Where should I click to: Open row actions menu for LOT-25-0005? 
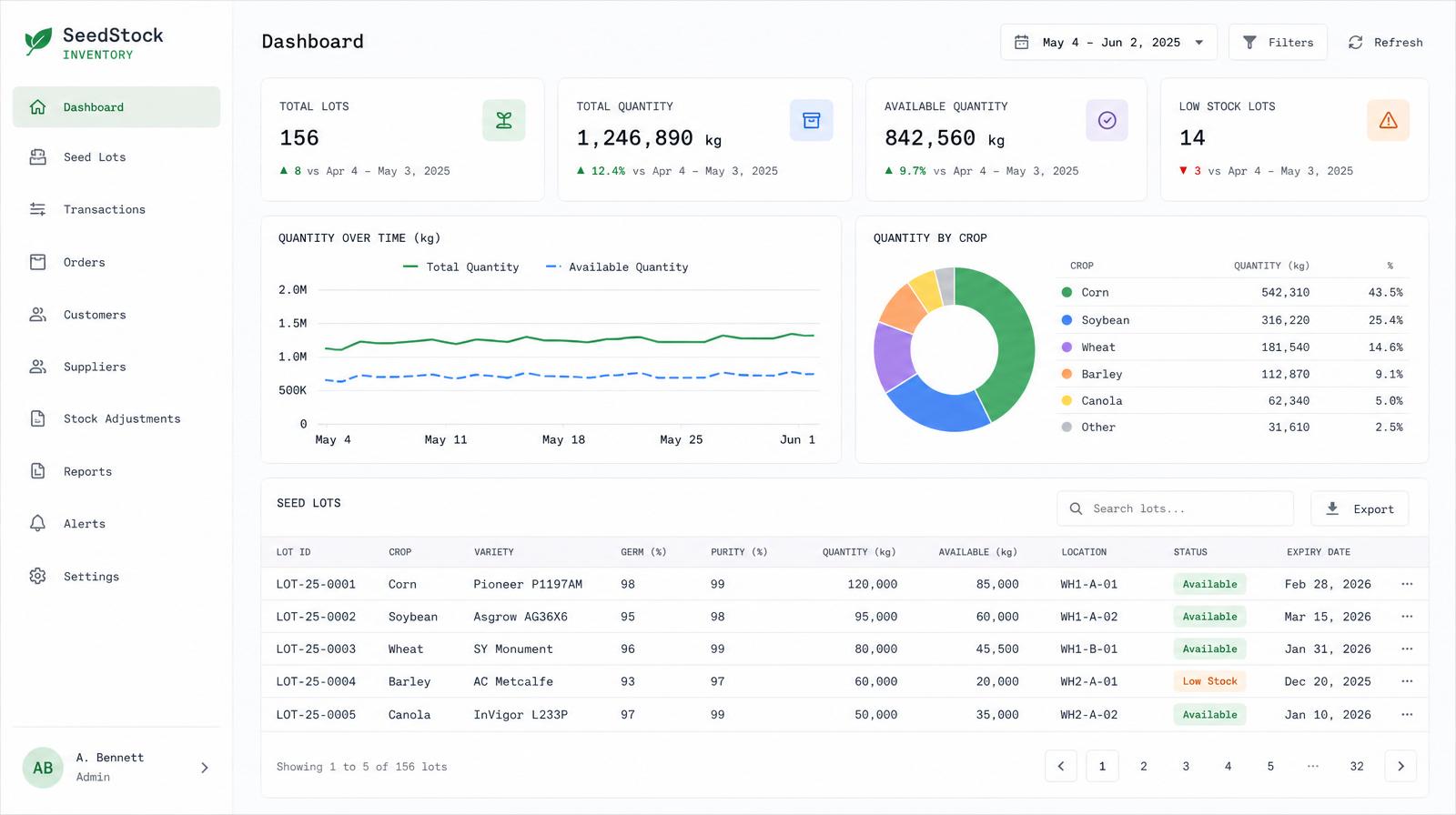1407,715
